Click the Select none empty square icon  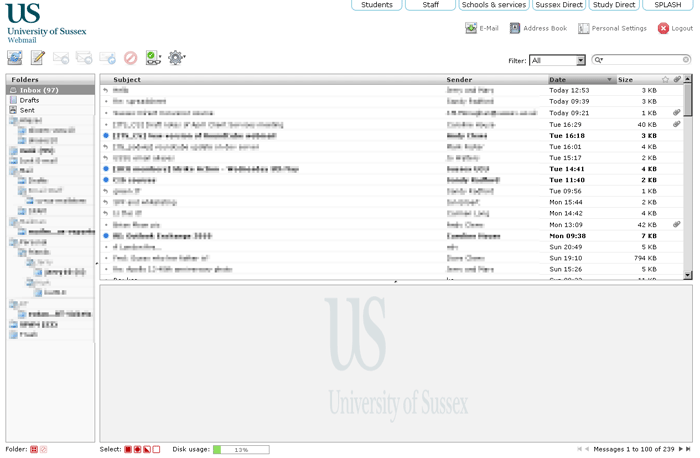point(156,449)
